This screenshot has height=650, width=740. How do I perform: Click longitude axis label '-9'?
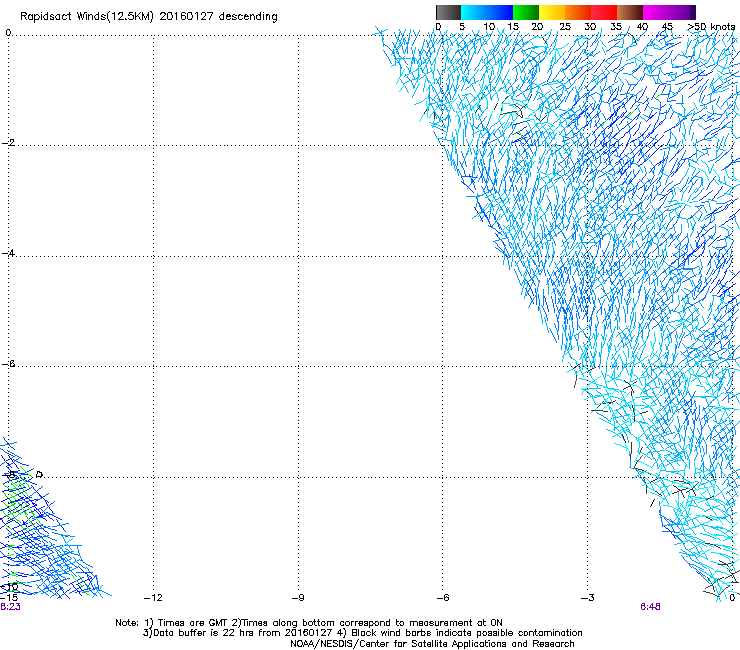click(298, 598)
